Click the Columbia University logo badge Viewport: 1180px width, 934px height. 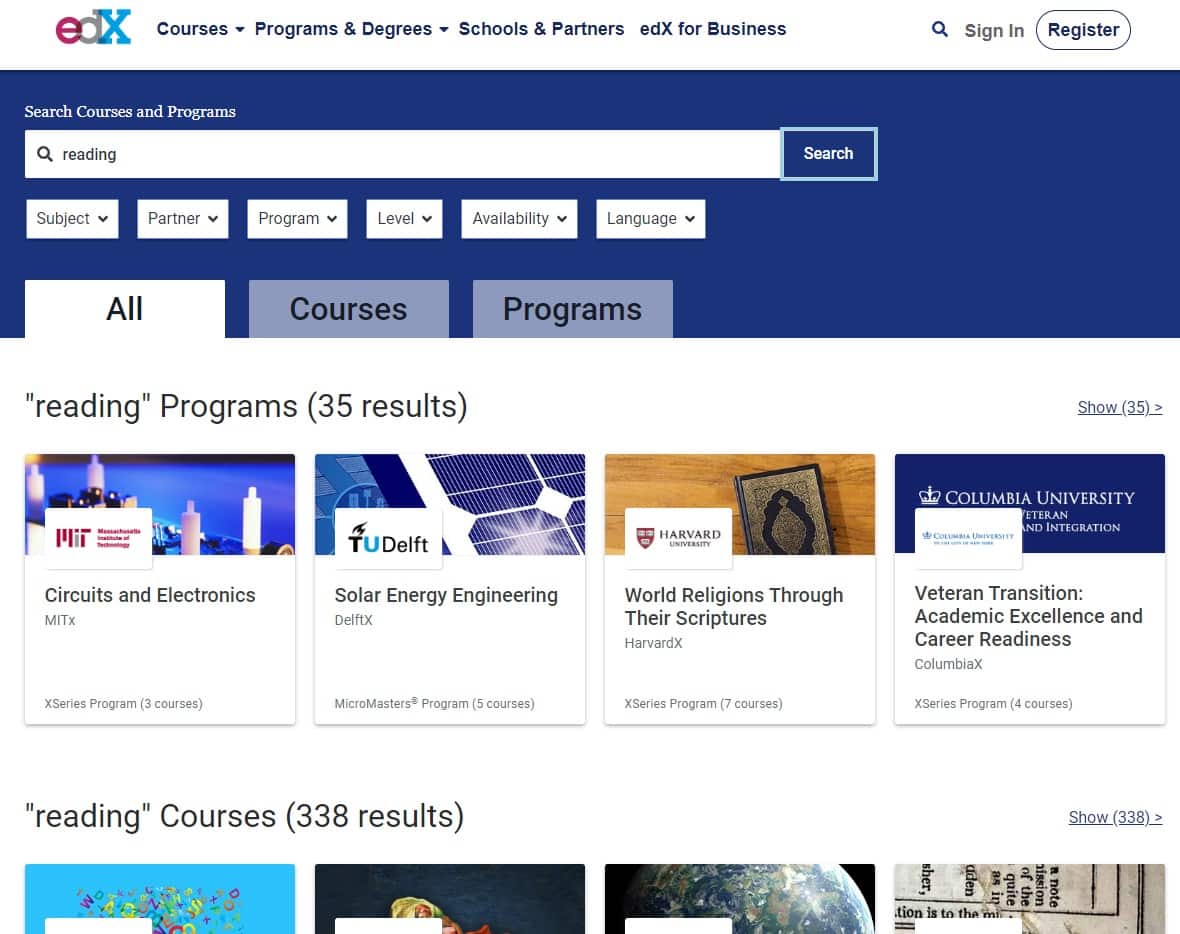[968, 537]
